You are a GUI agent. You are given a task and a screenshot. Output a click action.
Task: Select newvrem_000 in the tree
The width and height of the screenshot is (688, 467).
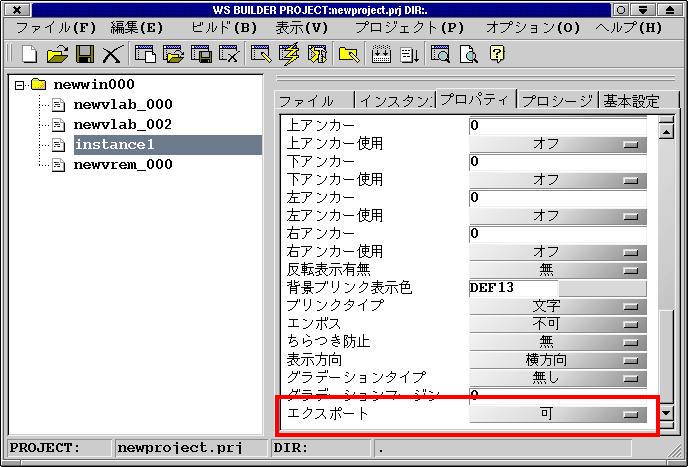click(123, 165)
